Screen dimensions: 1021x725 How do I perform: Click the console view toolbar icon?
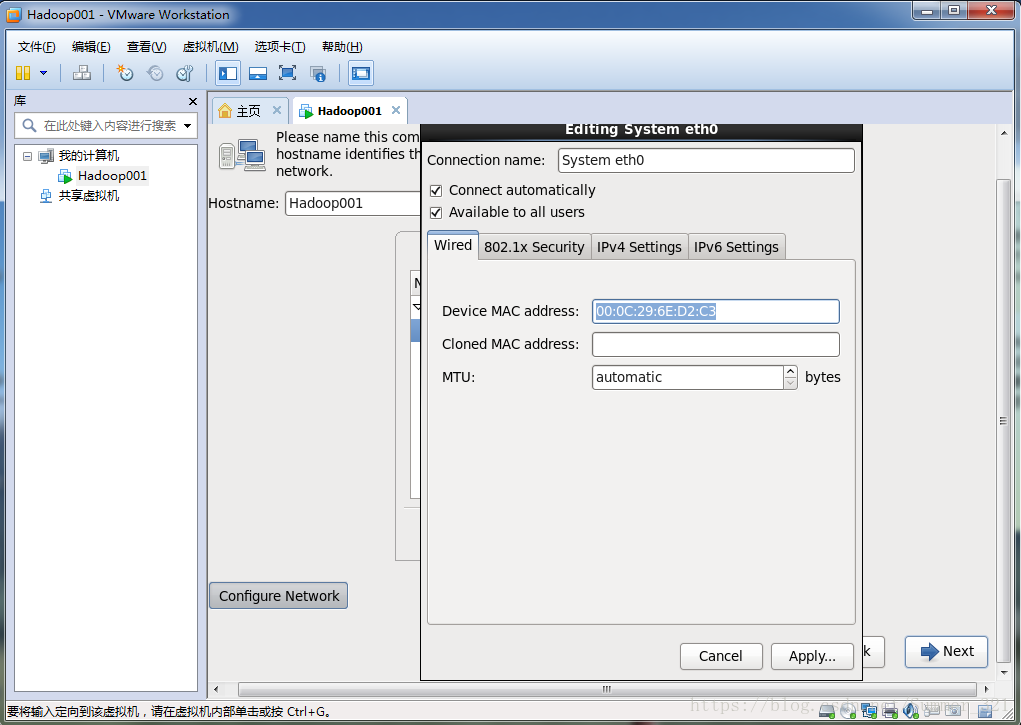(x=361, y=73)
